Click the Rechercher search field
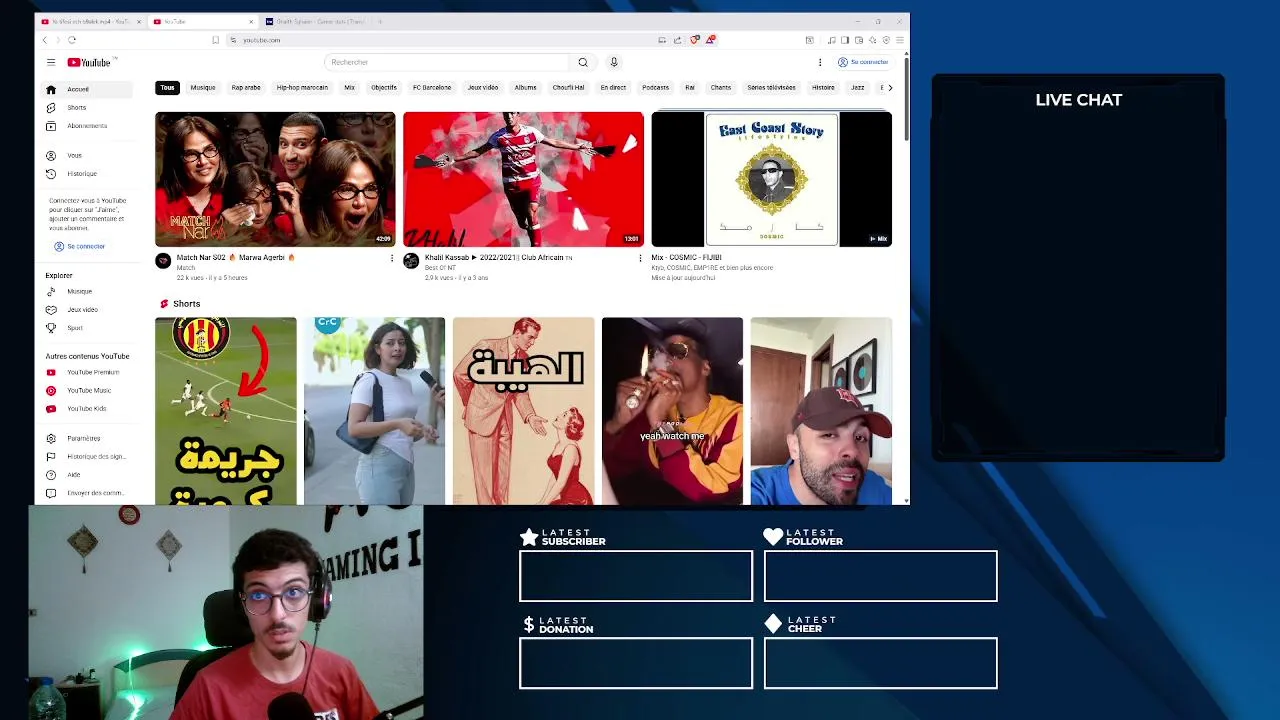Screen dimensions: 1280x720 tap(447, 62)
